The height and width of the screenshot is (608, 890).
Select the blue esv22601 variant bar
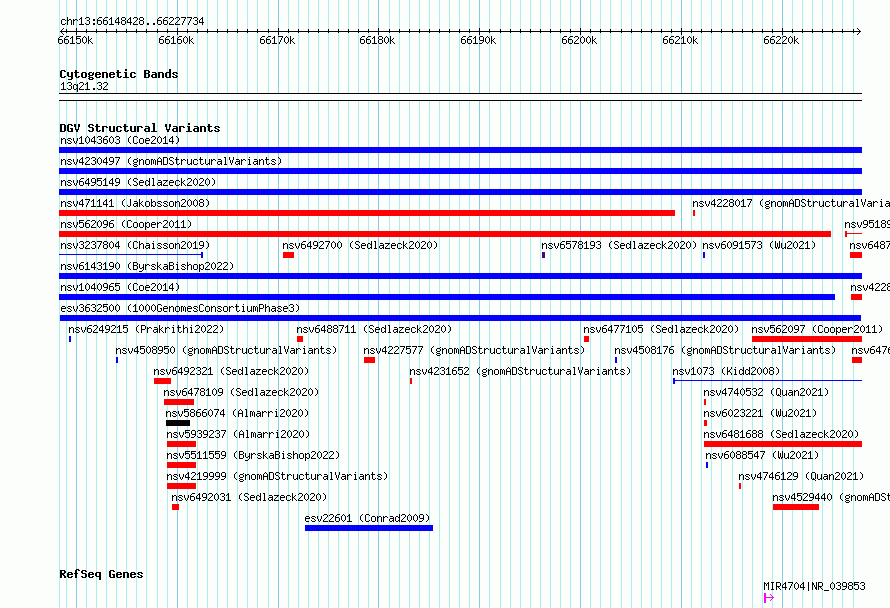click(369, 528)
